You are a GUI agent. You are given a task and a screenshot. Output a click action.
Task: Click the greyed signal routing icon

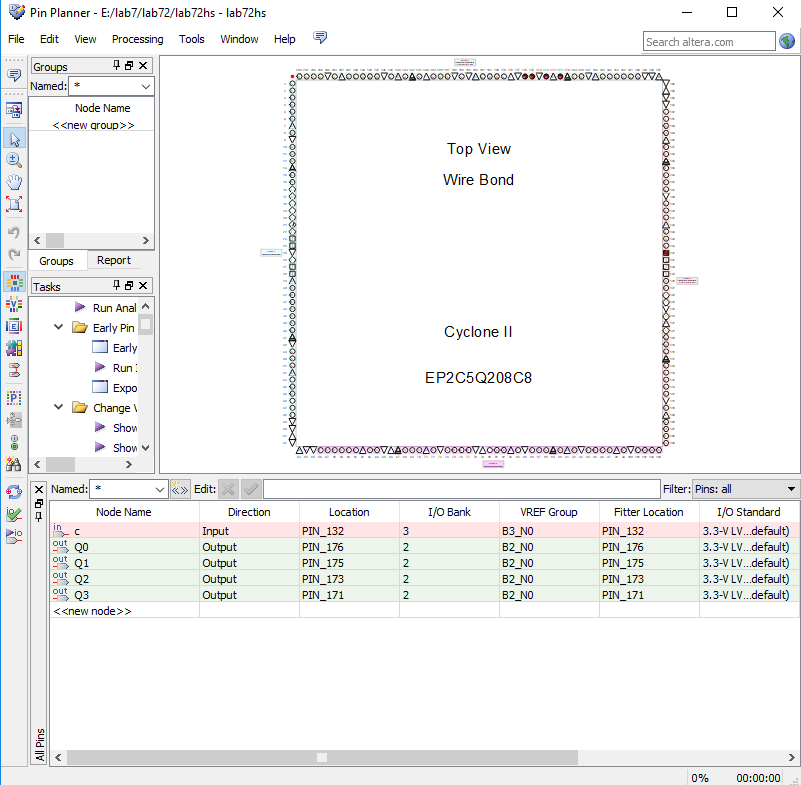(x=14, y=420)
